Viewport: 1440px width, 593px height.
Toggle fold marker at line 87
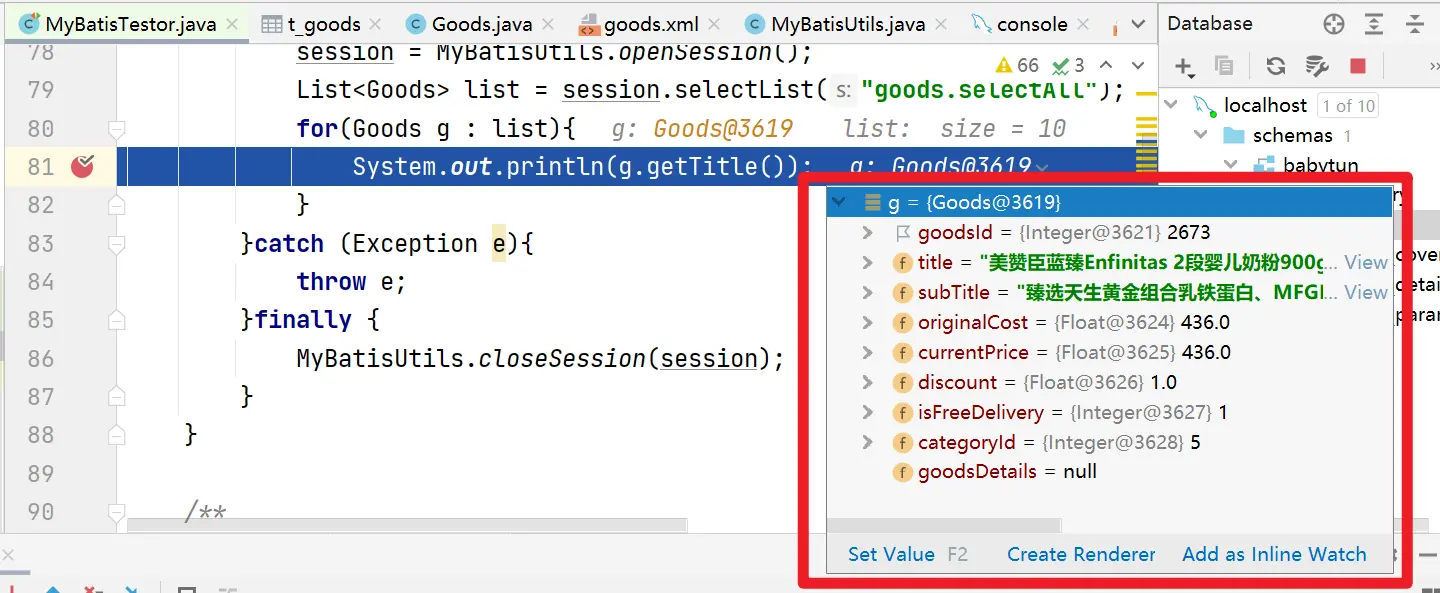(117, 396)
